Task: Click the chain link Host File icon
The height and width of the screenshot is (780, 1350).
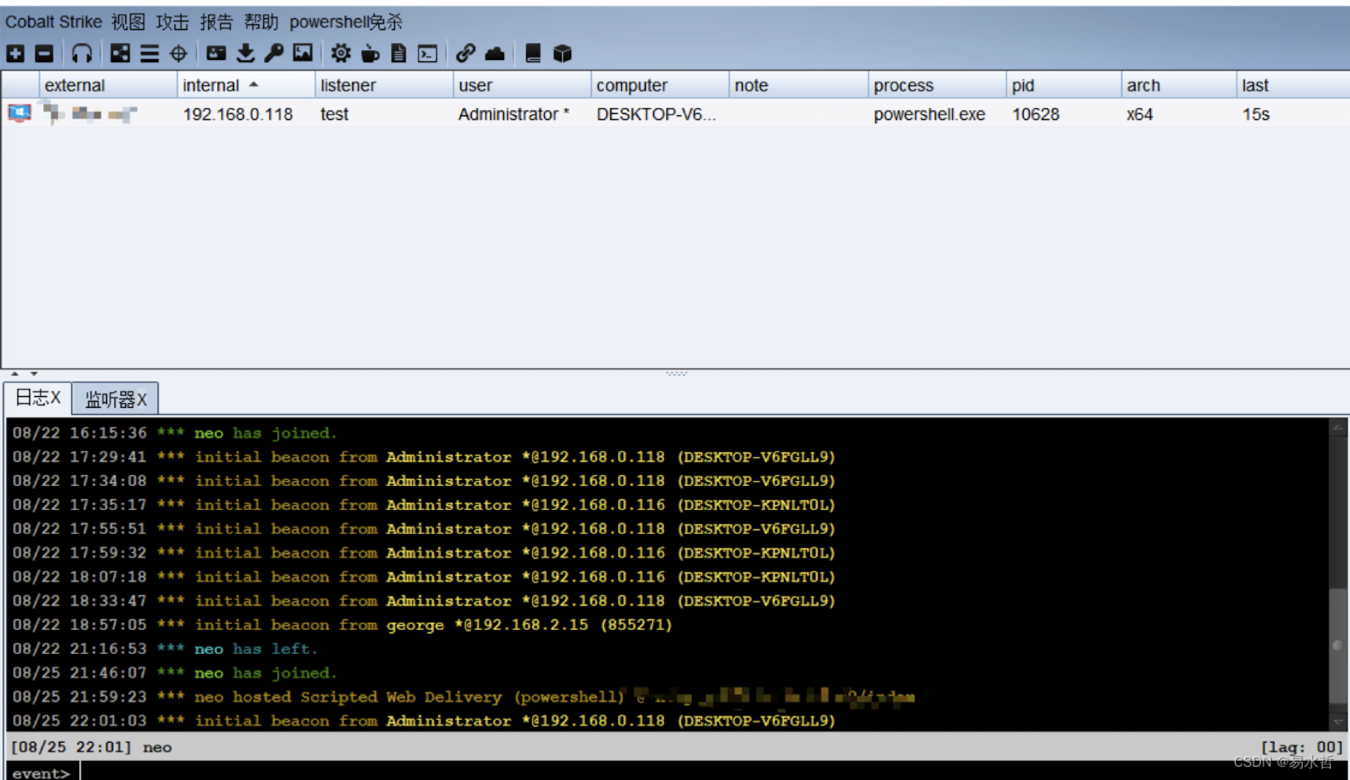Action: click(465, 54)
